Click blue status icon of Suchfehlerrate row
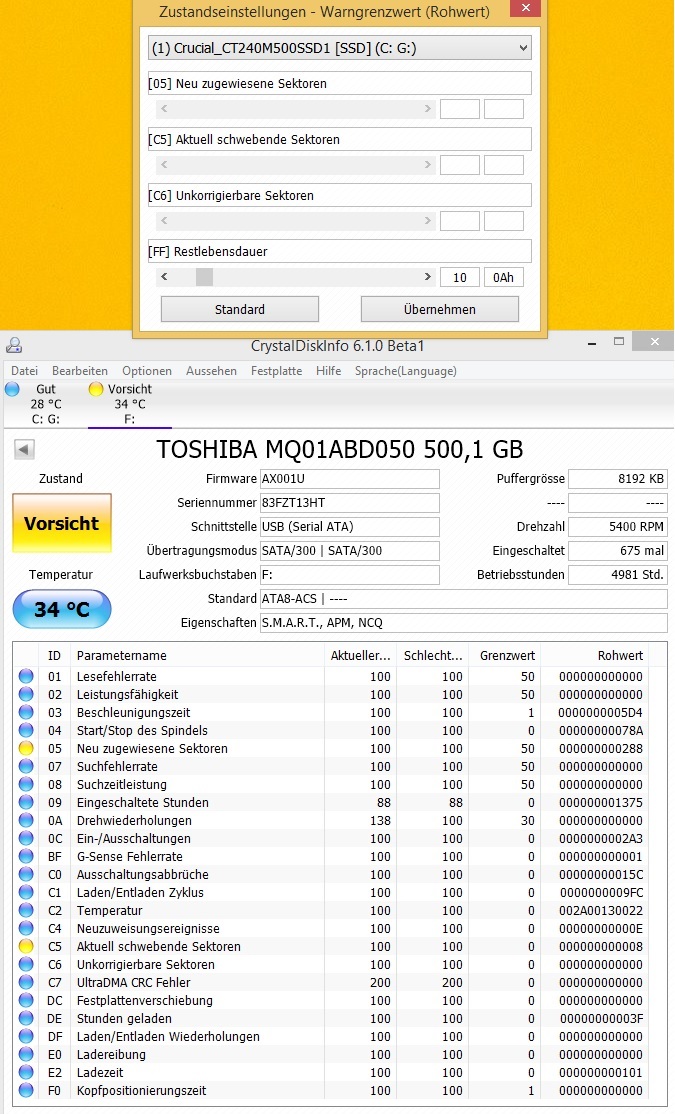The image size is (675, 1114). coord(26,767)
